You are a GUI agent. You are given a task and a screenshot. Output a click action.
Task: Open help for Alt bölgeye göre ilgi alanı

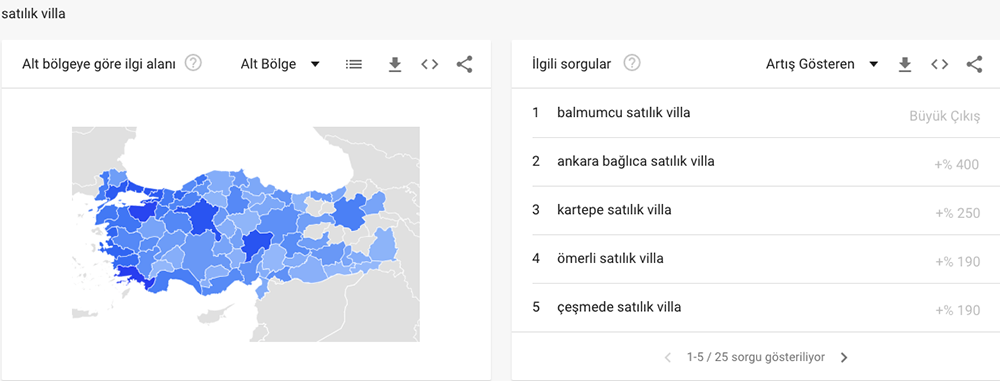coord(193,63)
